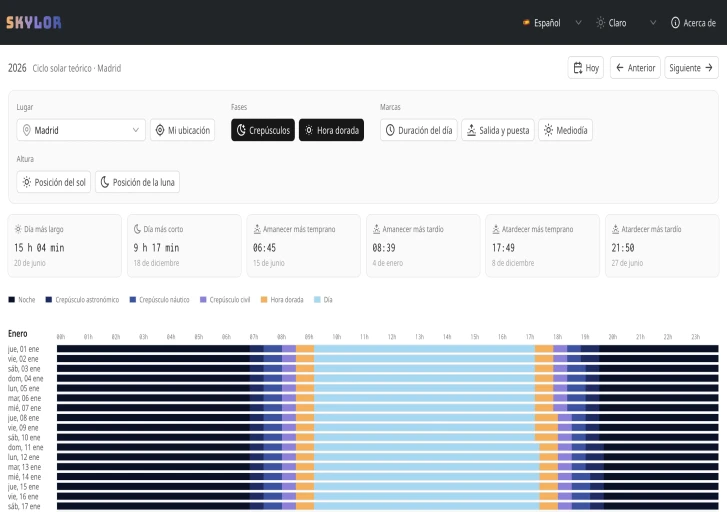Click the Noche legend color swatch
Screen dimensions: 727x512
[12, 300]
